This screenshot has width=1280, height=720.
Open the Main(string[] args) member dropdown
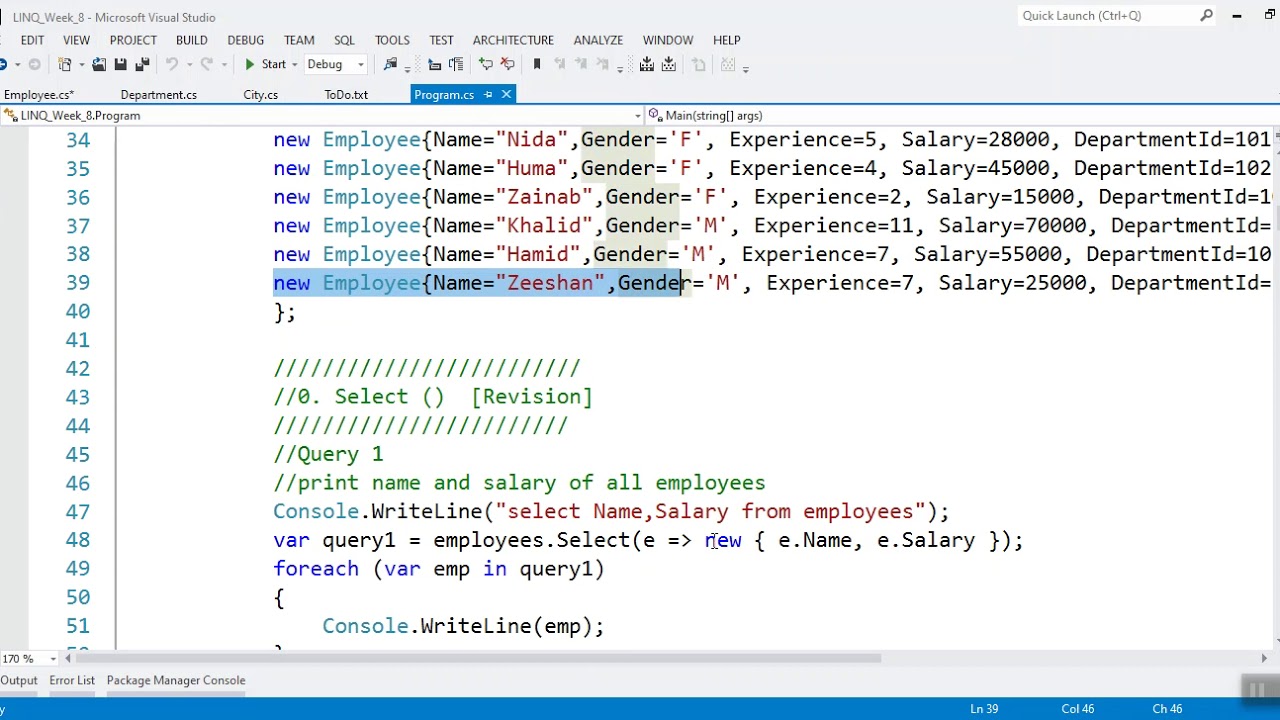pos(962,116)
